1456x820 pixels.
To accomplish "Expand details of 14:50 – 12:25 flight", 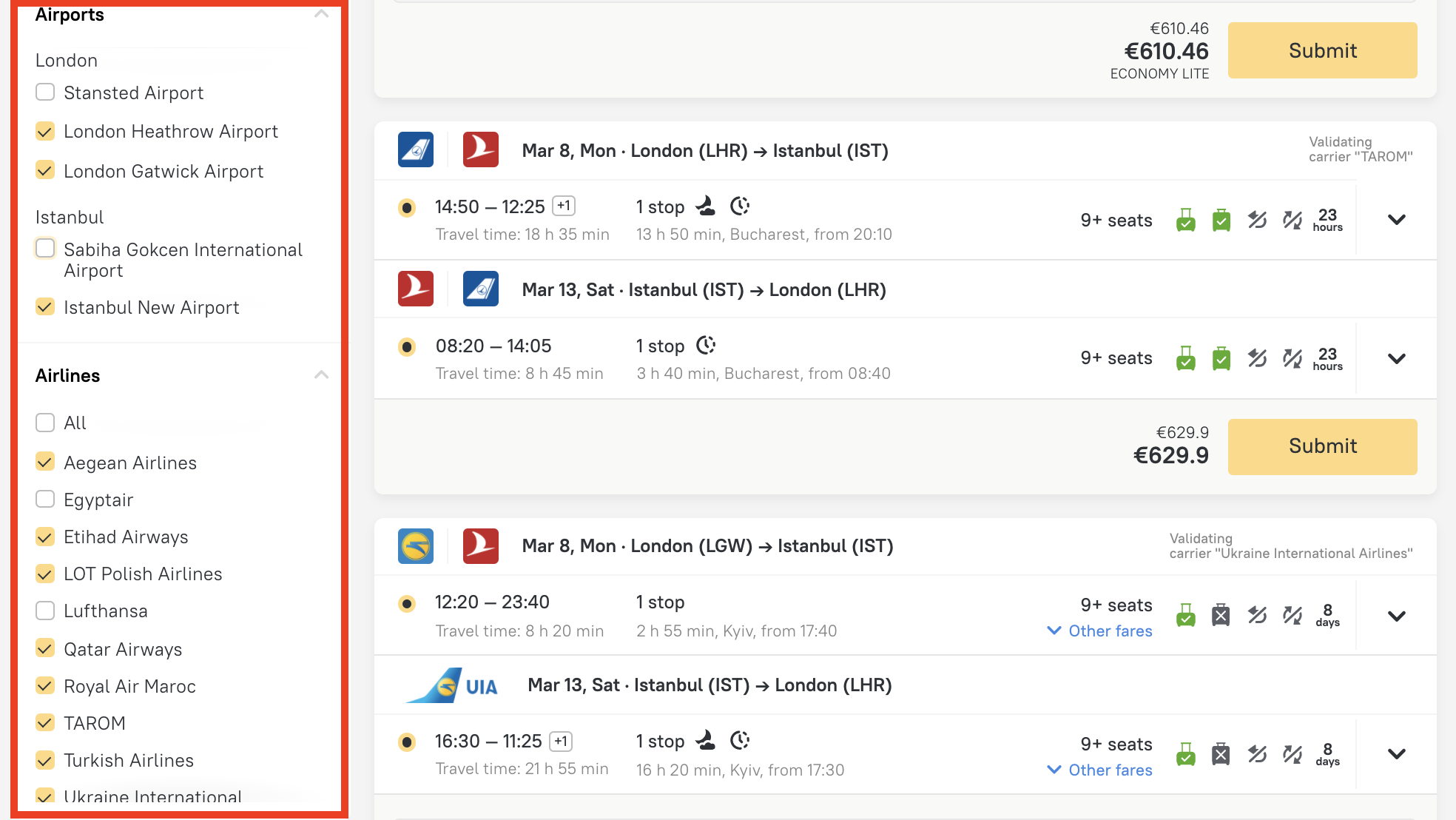I will [1397, 220].
